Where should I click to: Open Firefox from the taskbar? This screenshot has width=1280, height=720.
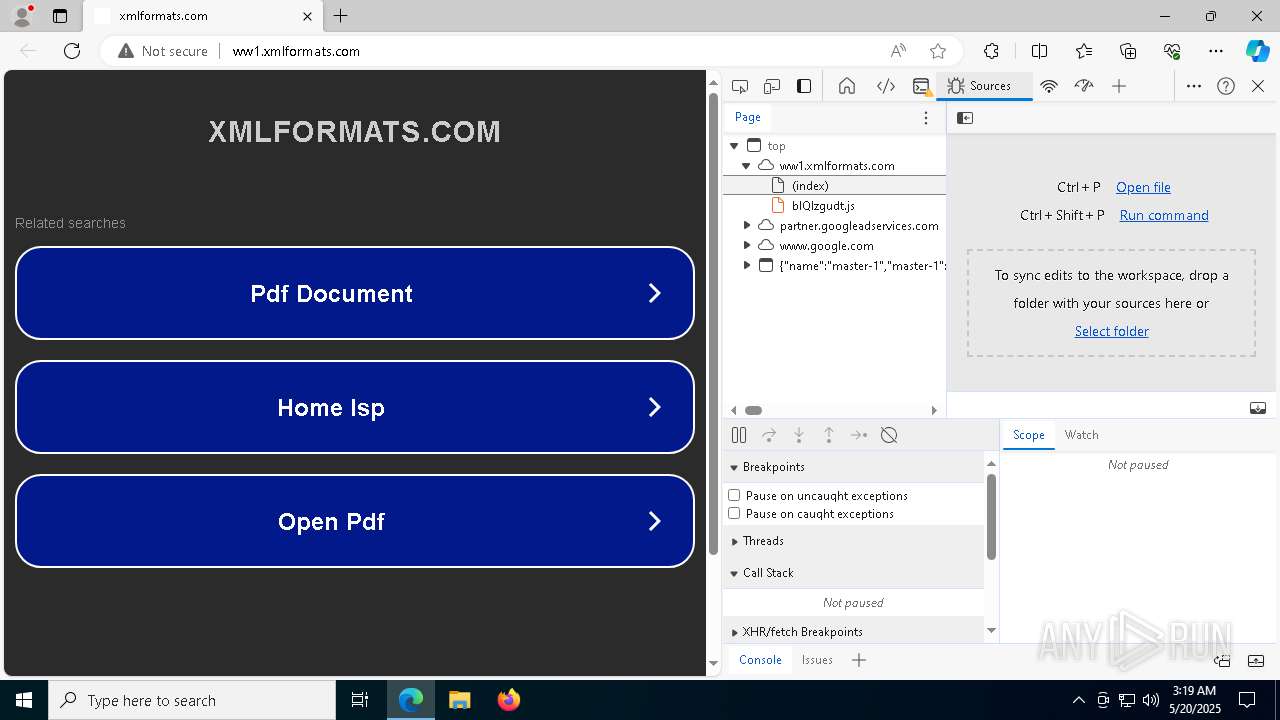point(509,700)
